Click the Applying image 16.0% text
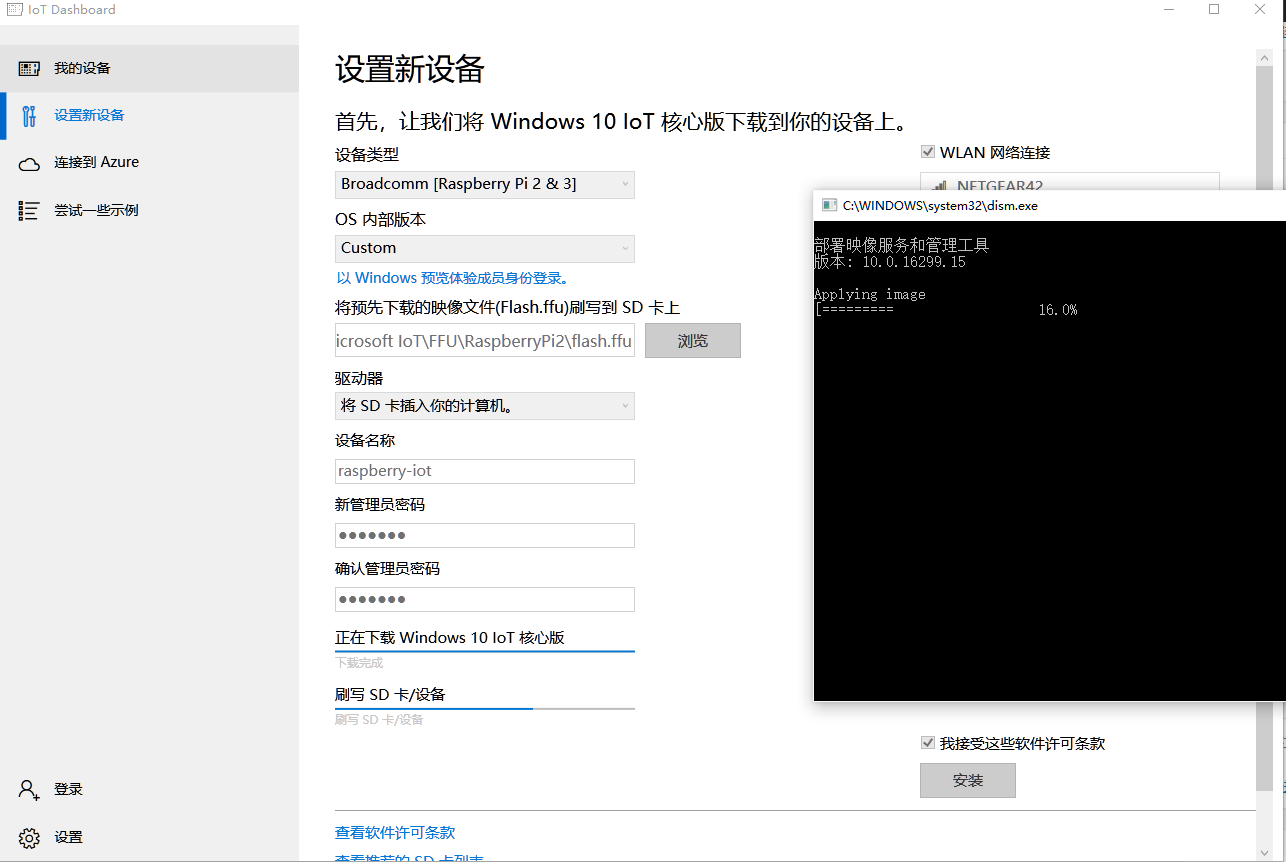The height and width of the screenshot is (862, 1286). click(x=945, y=302)
